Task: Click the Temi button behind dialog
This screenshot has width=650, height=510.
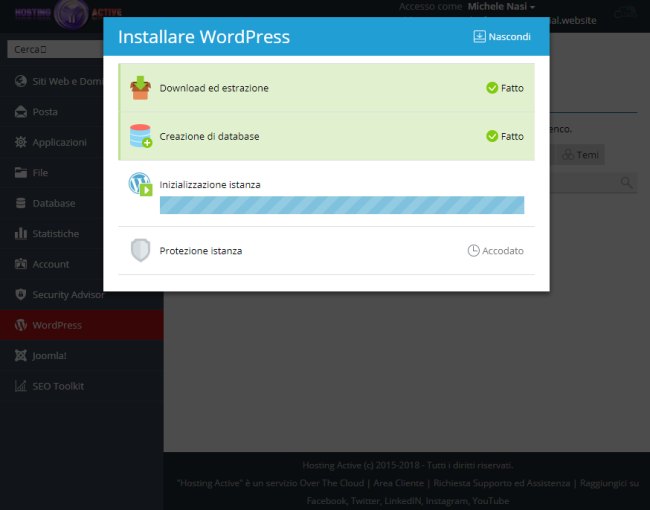Action: (580, 155)
